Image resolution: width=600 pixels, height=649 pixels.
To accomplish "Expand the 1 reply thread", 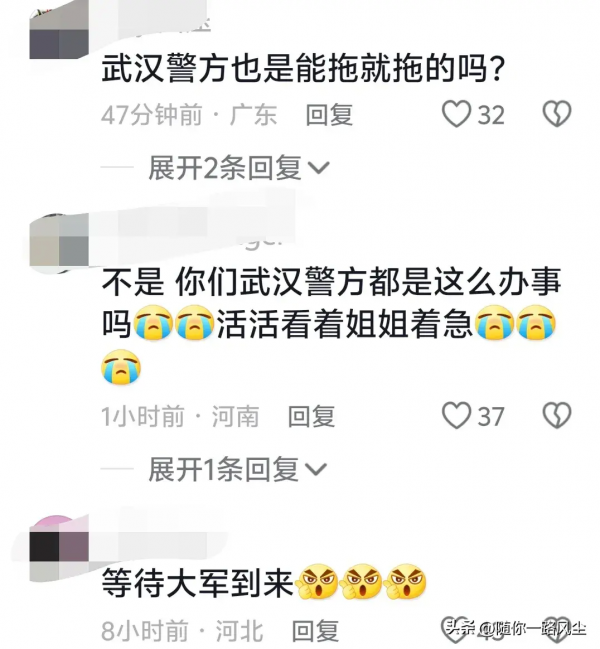I will point(238,469).
